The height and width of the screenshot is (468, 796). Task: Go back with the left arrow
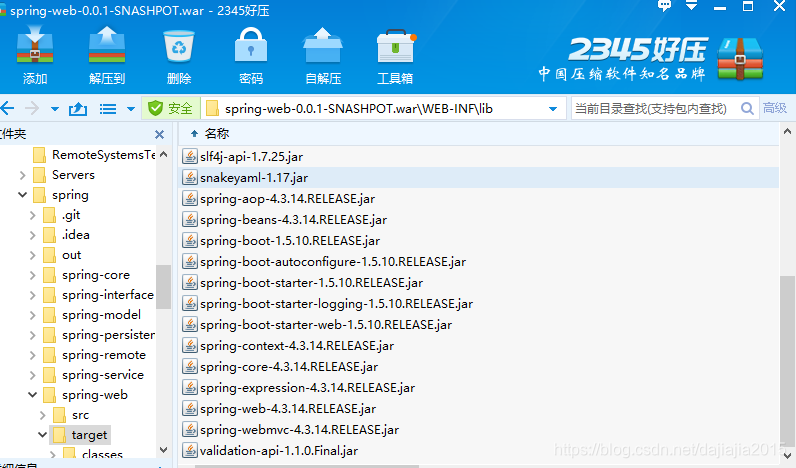pos(7,108)
